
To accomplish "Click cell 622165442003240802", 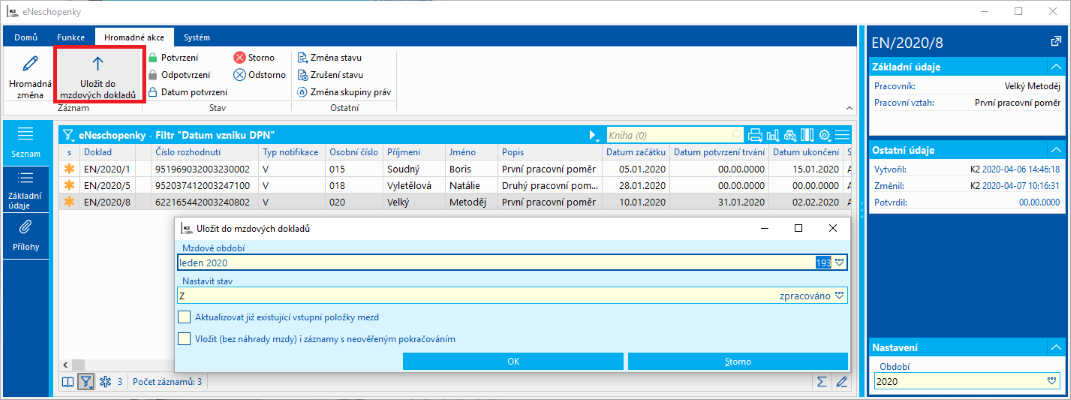I will 206,202.
